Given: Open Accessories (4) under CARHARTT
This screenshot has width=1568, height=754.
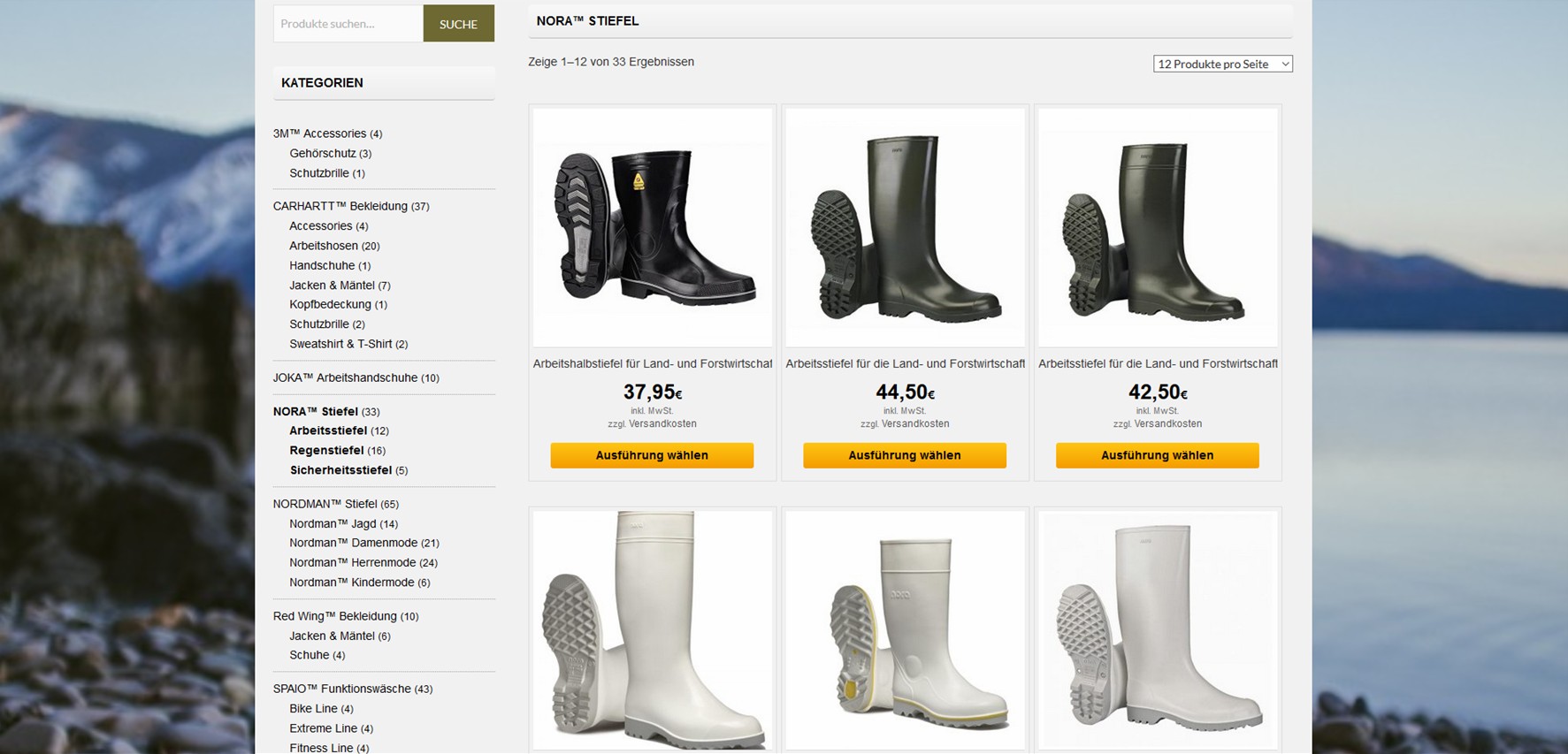Looking at the screenshot, I should pos(320,225).
